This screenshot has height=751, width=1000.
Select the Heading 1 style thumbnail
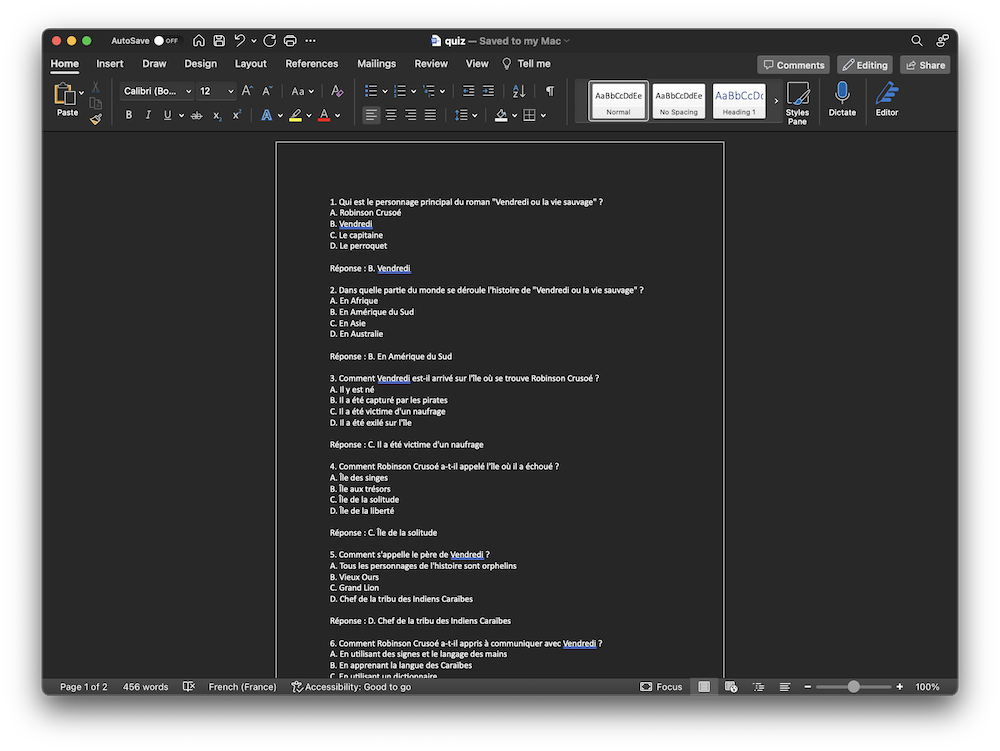pos(739,101)
